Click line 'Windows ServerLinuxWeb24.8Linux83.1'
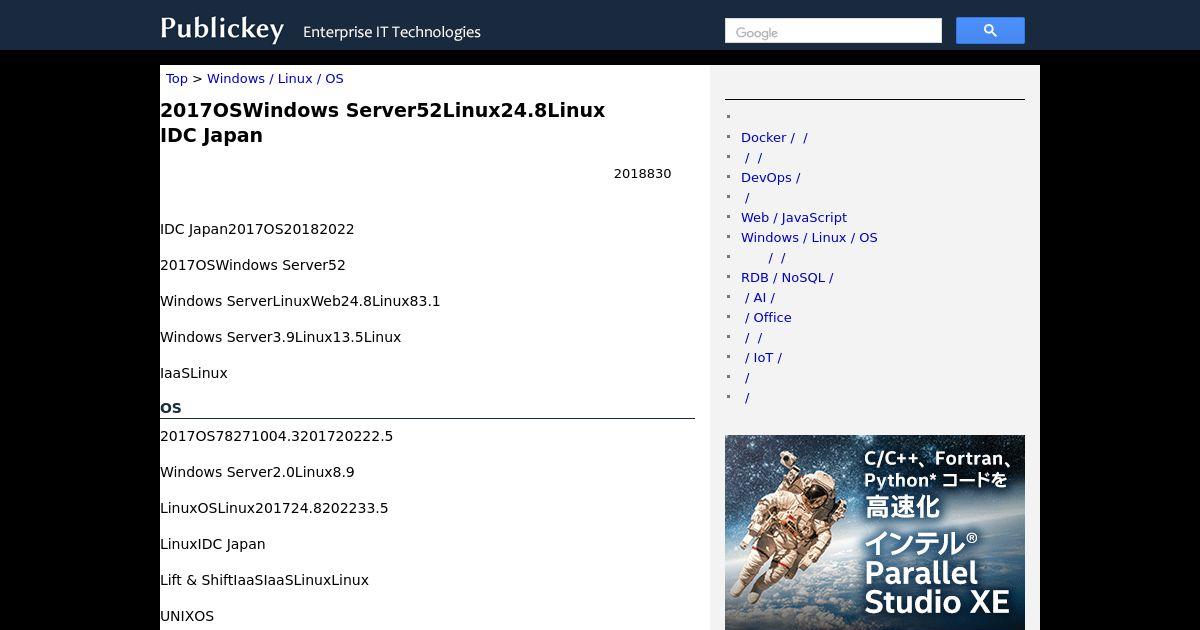This screenshot has height=630, width=1200. tap(300, 301)
